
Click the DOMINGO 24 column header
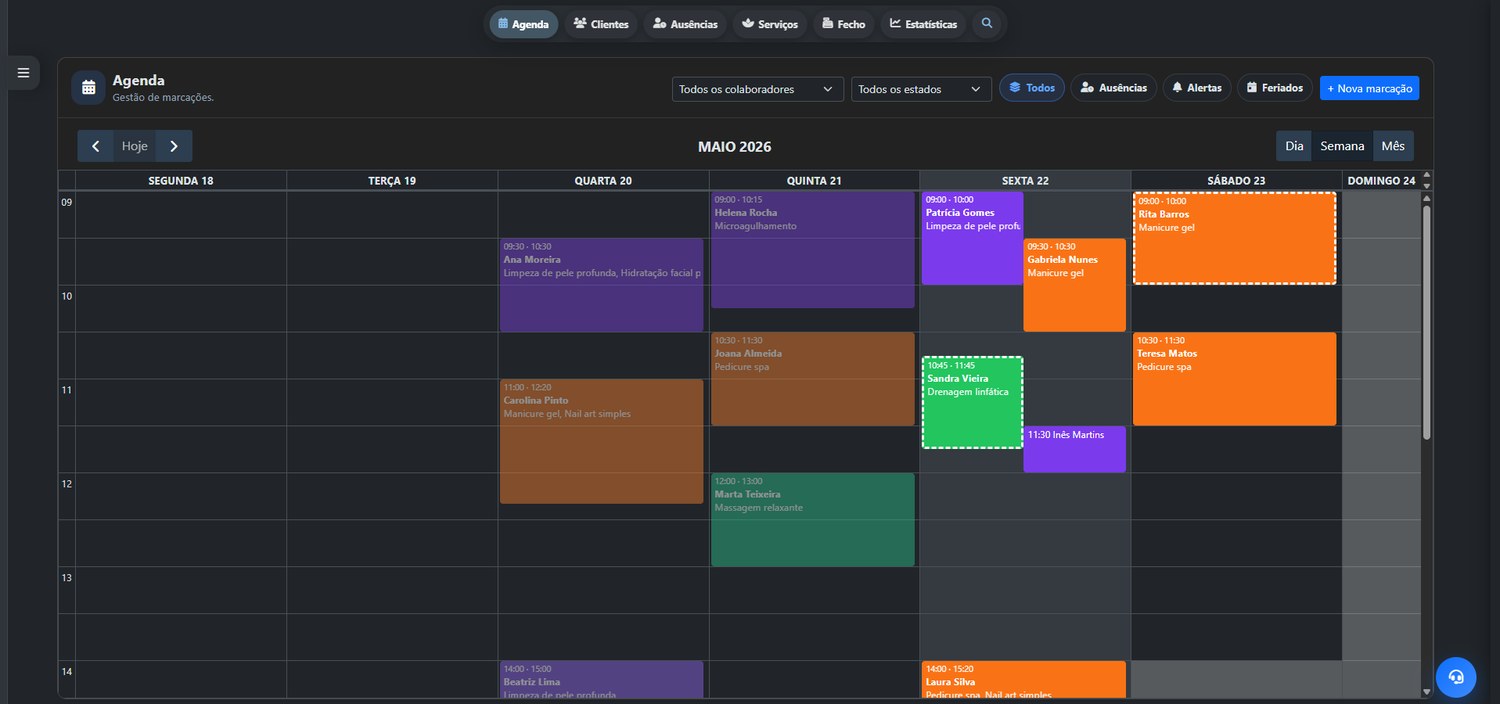[1381, 181]
